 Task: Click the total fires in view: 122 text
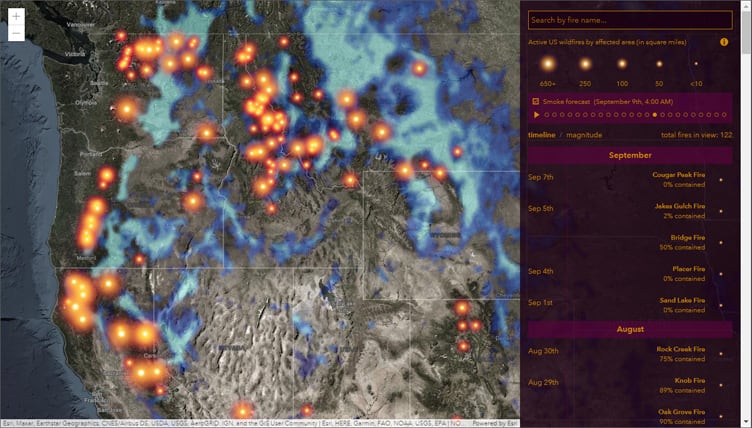coord(696,135)
